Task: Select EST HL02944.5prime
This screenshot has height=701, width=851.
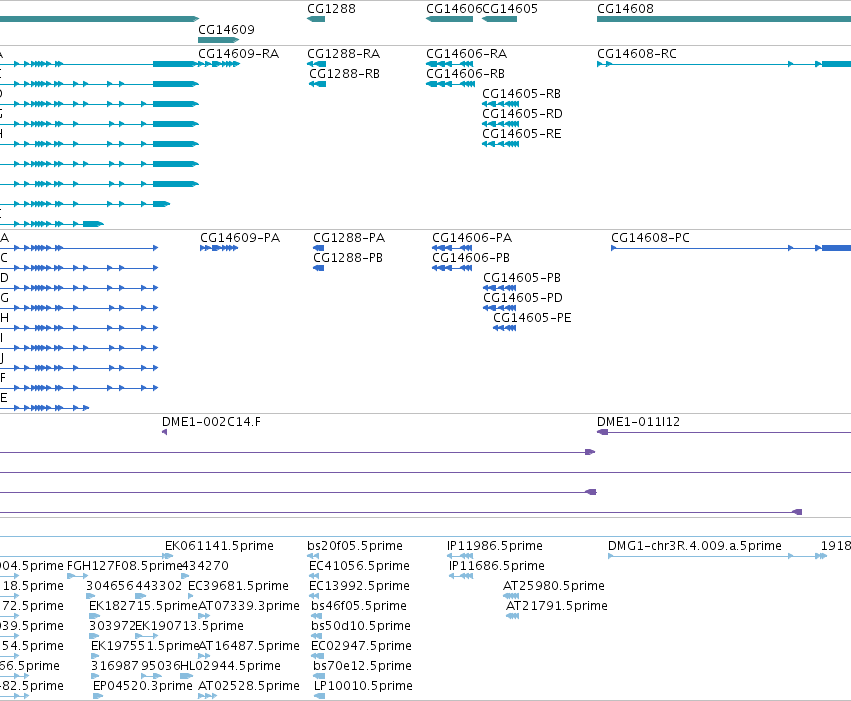Action: pos(230,666)
